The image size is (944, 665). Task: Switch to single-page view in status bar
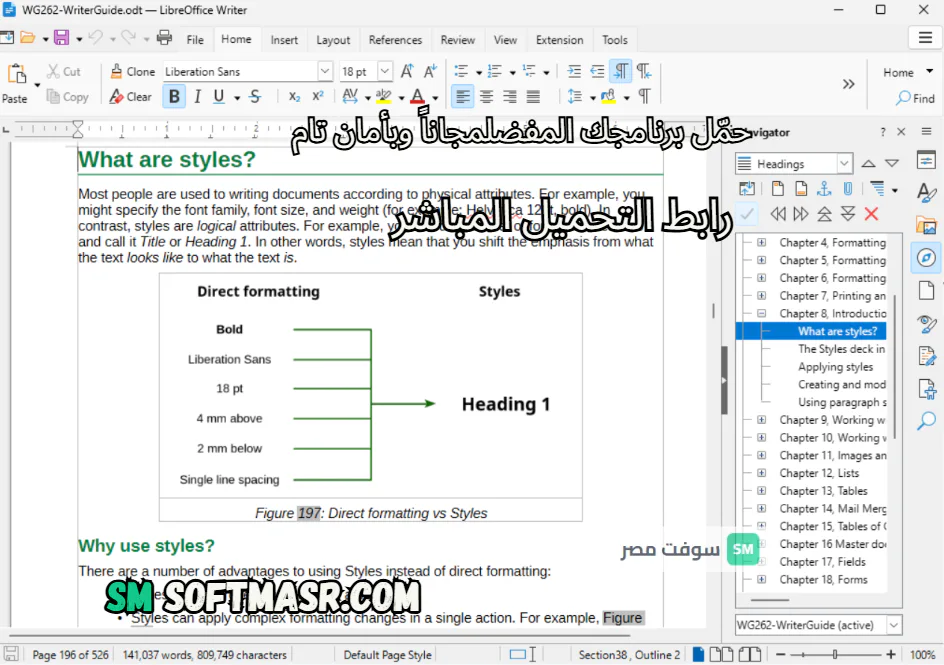(x=698, y=654)
